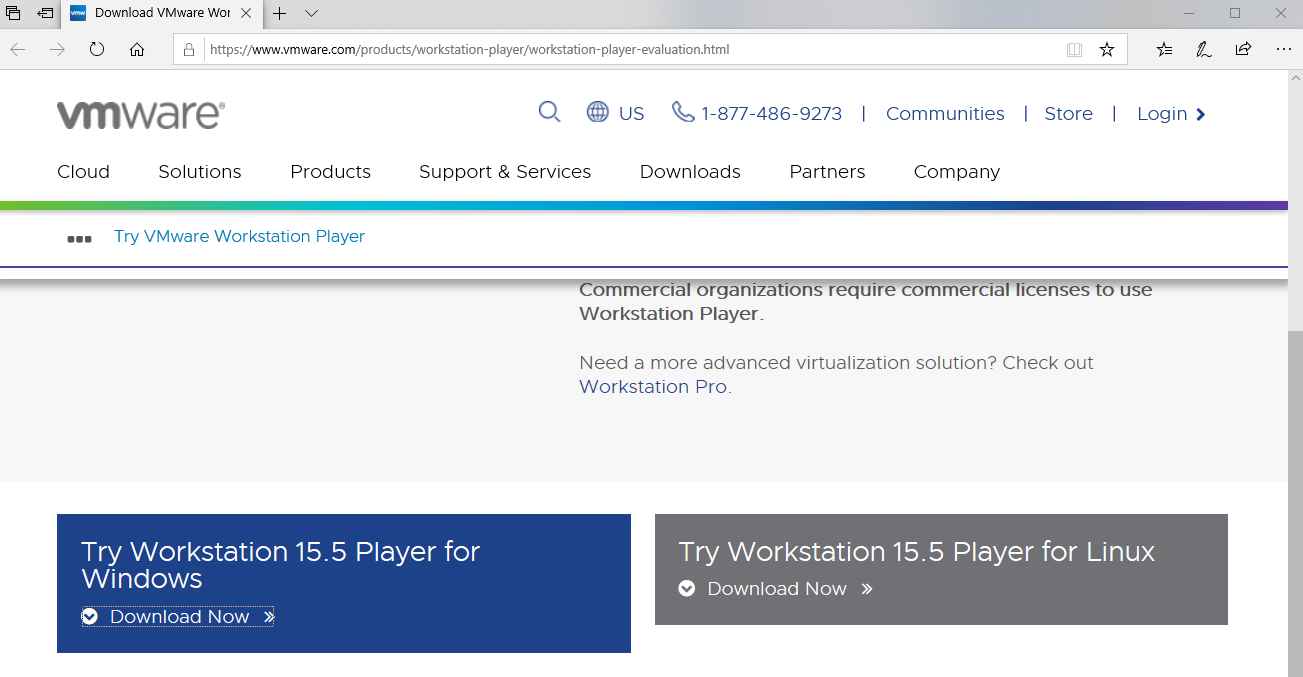Viewport: 1303px width, 677px height.
Task: Click the add notes pen icon
Action: (1204, 49)
